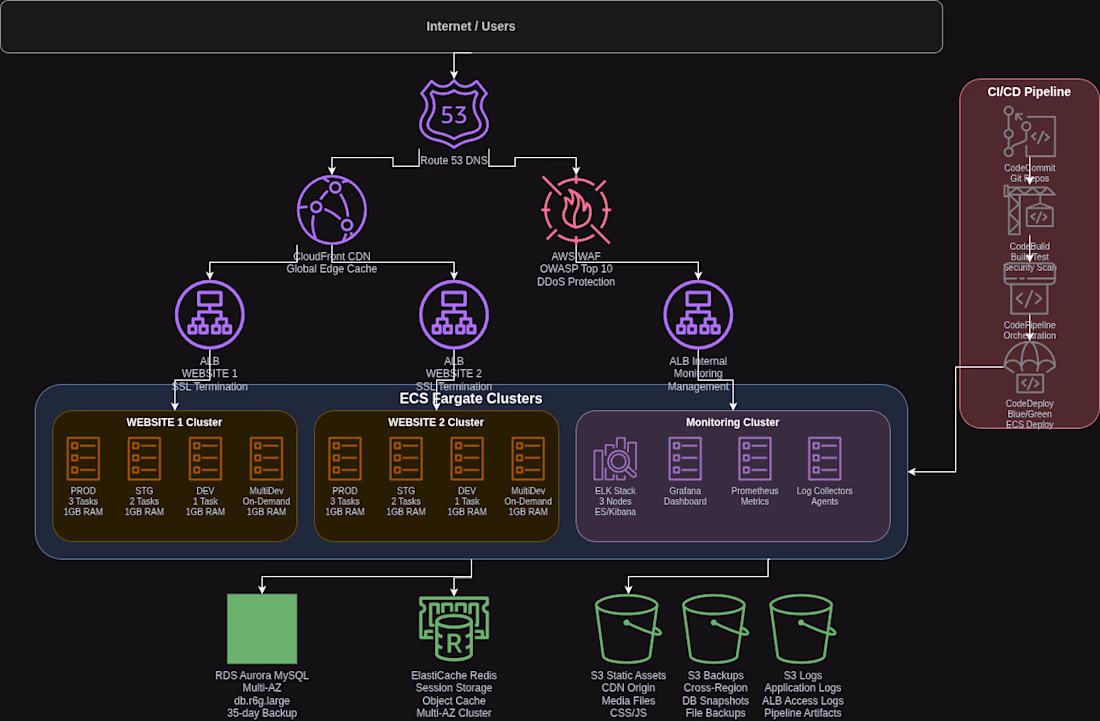Select STG task icon in WEBSITE 1 Cluster

(144, 459)
